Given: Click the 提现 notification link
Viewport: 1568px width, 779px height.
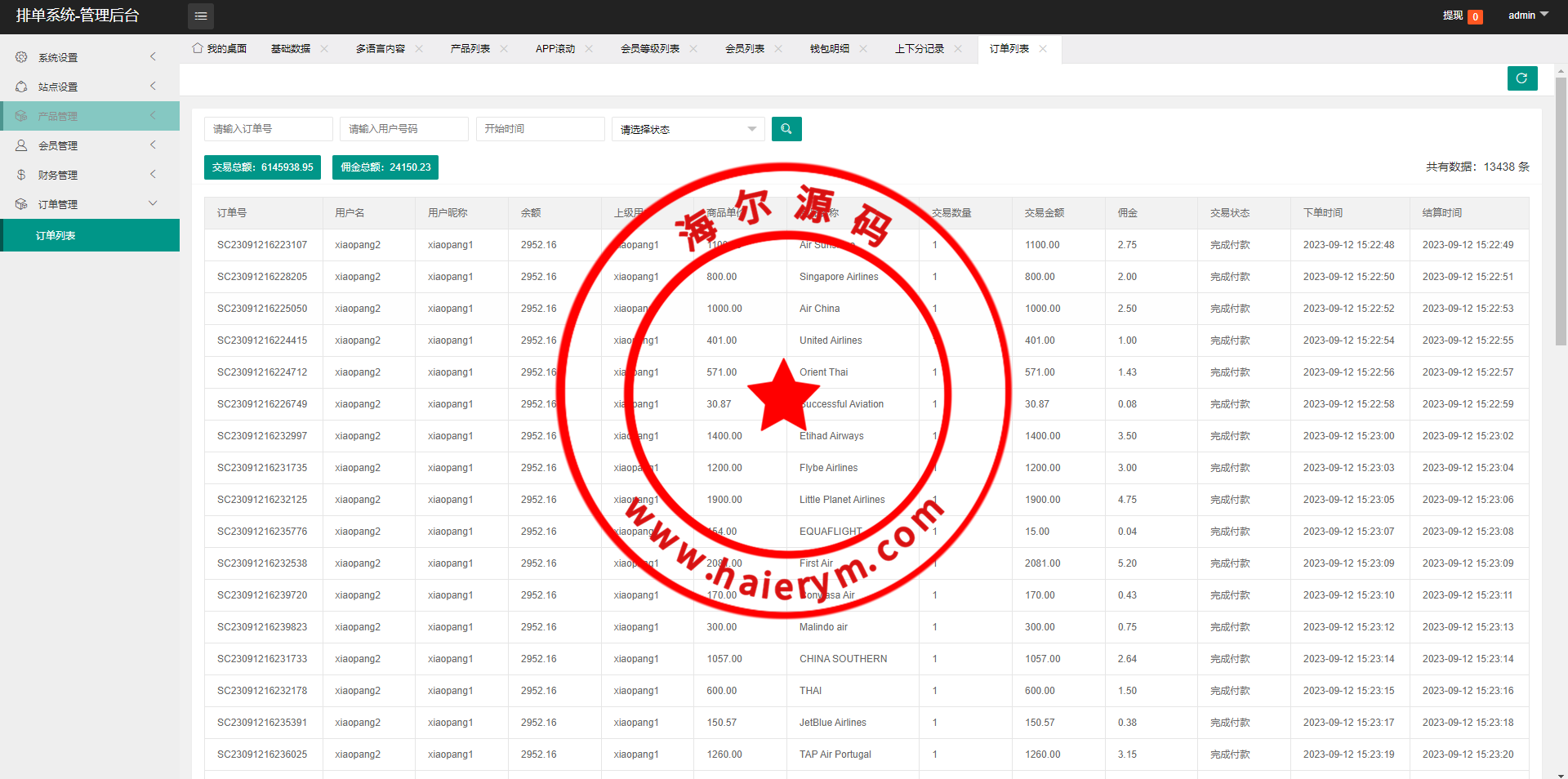Looking at the screenshot, I should click(x=1453, y=16).
